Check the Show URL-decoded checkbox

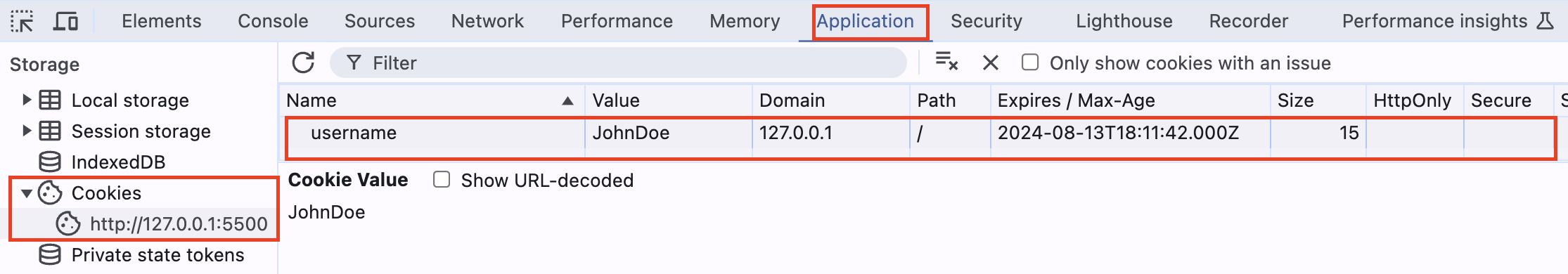tap(442, 180)
